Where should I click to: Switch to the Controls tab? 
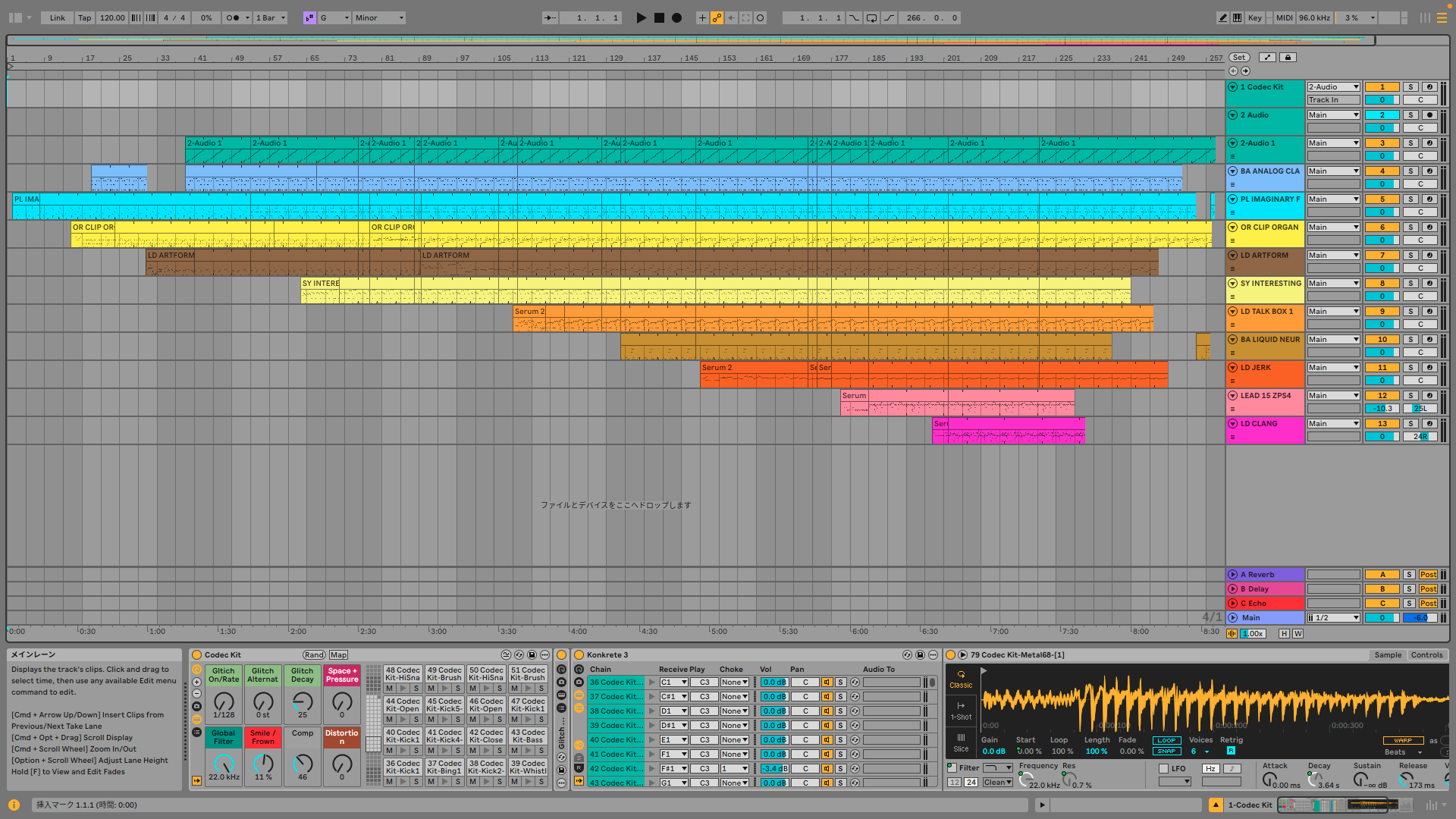pyautogui.click(x=1426, y=654)
